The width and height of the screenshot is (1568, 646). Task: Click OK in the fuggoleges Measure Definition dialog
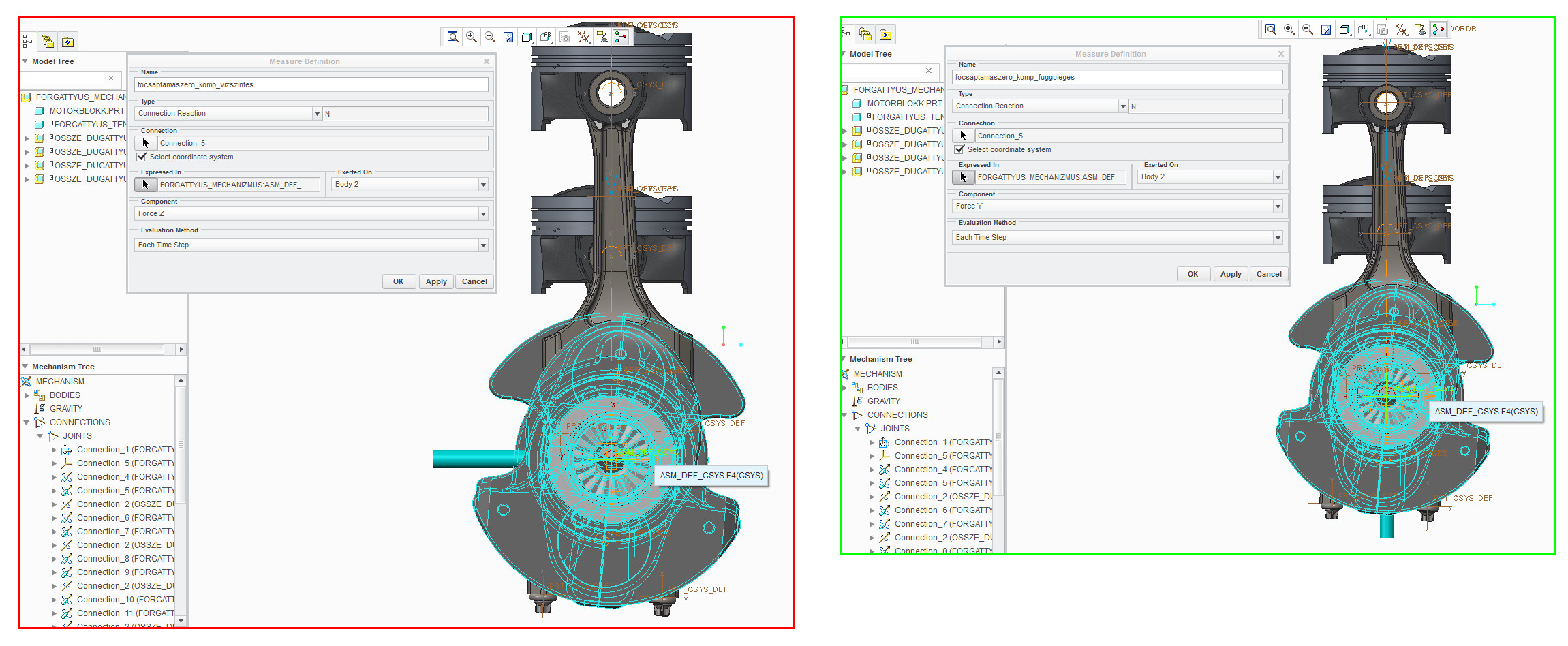point(1193,274)
